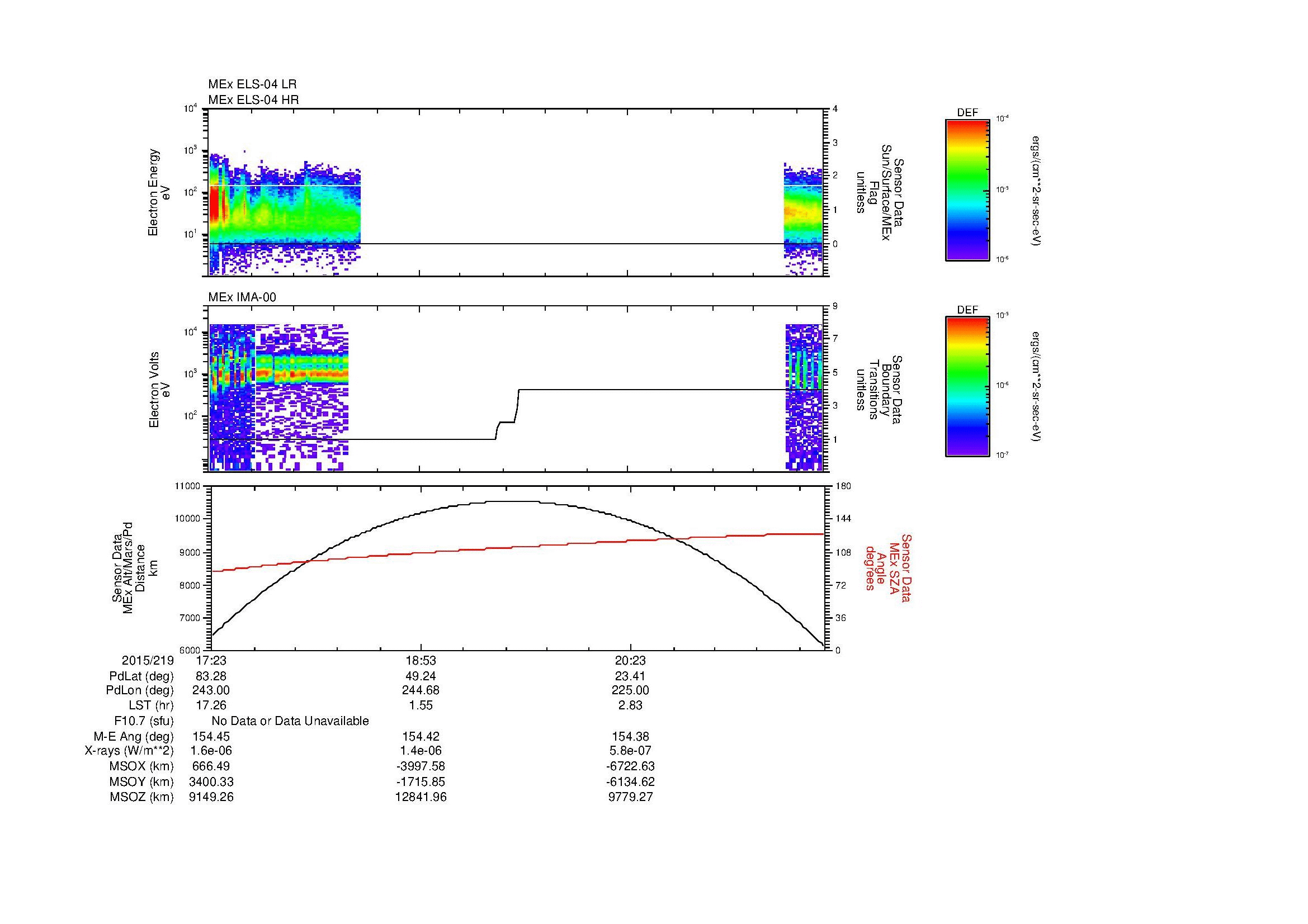The image size is (1308, 924).
Task: Click the 'MEx IMA-00' panel title
Action: [x=242, y=297]
